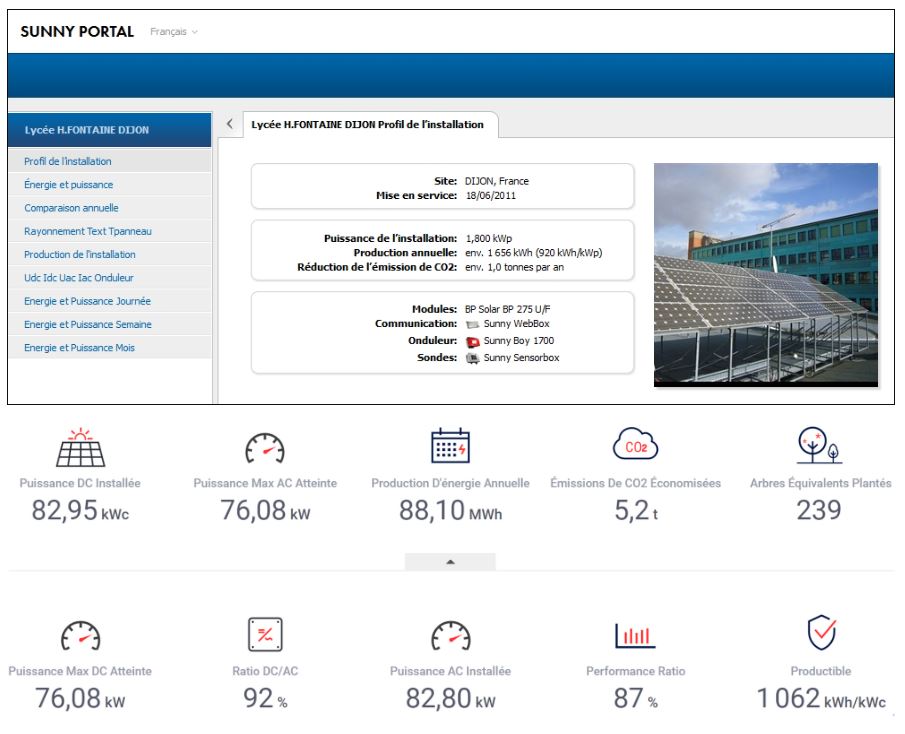Click the 1,800 kWp installation power value

click(x=488, y=238)
